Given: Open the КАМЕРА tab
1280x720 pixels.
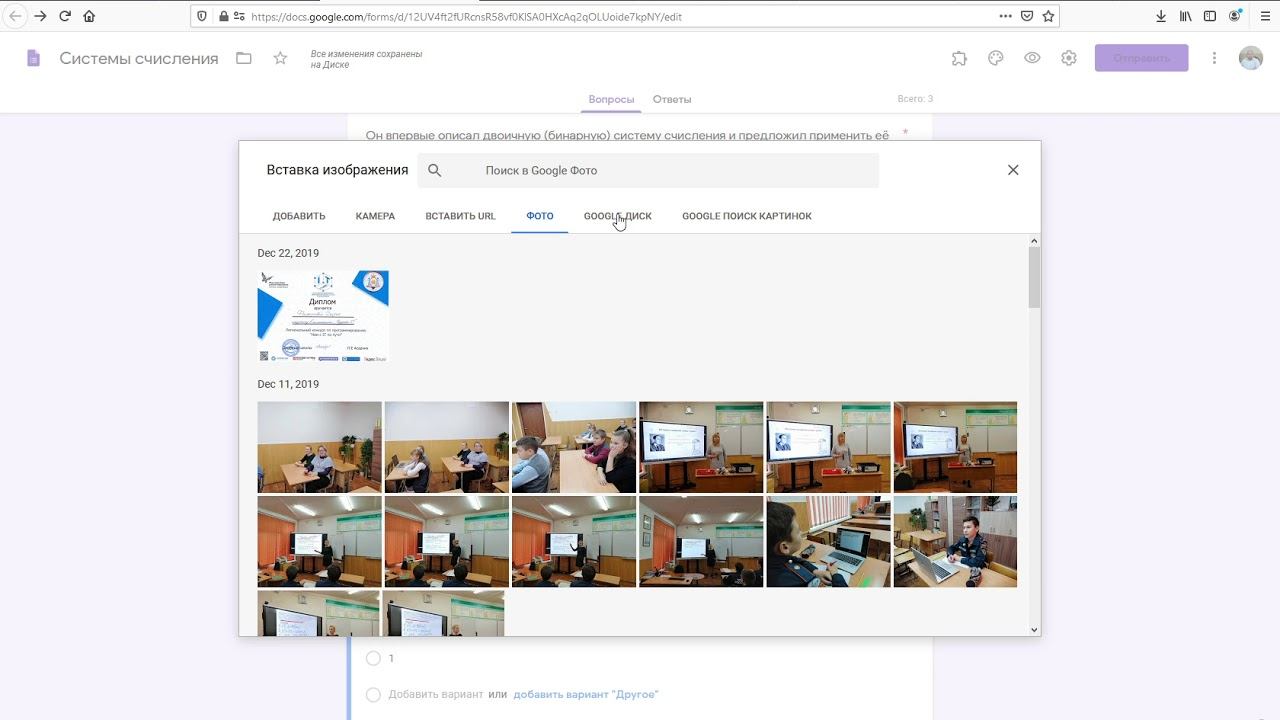Looking at the screenshot, I should coord(375,216).
